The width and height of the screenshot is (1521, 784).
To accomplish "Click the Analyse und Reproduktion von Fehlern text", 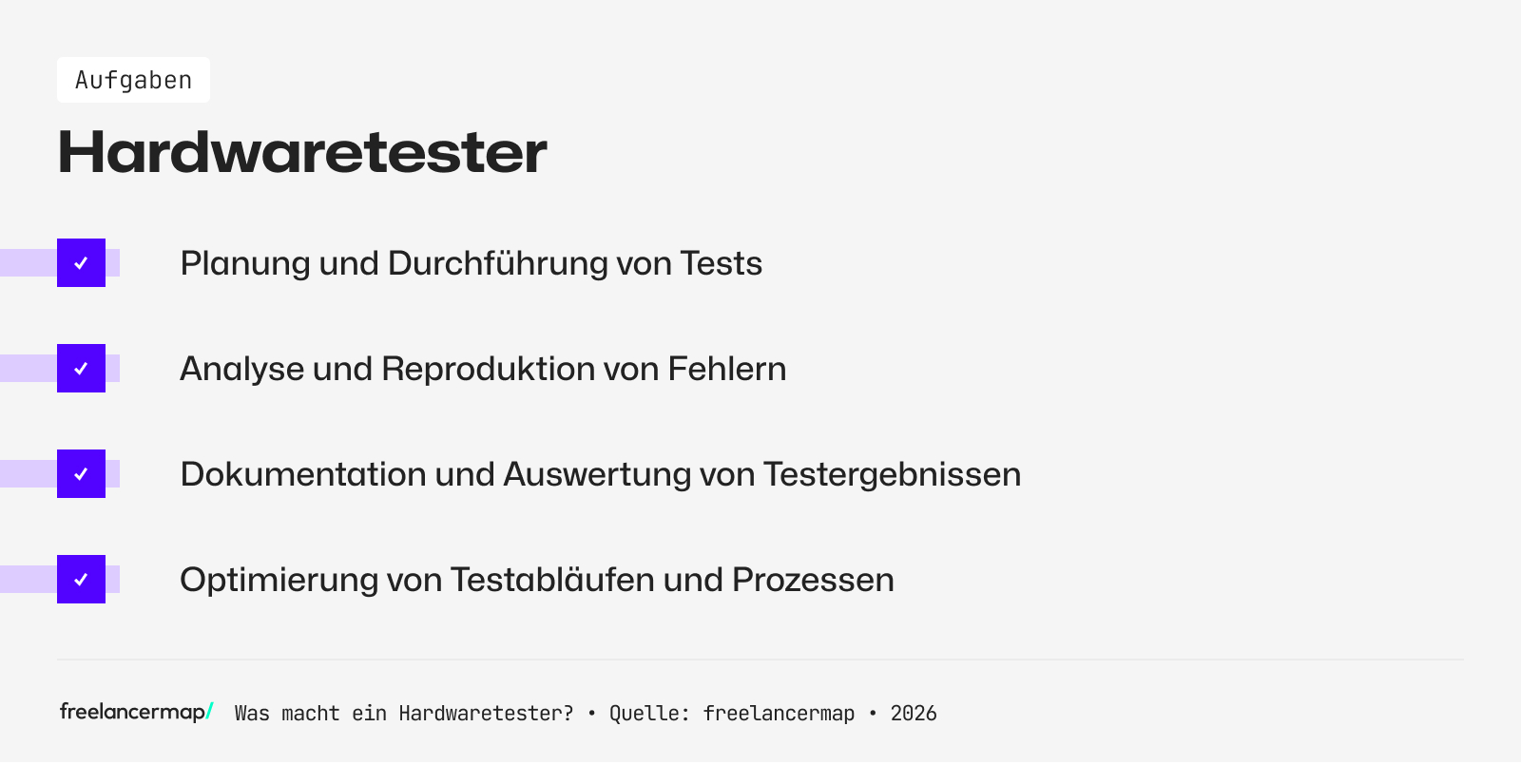I will click(x=483, y=369).
